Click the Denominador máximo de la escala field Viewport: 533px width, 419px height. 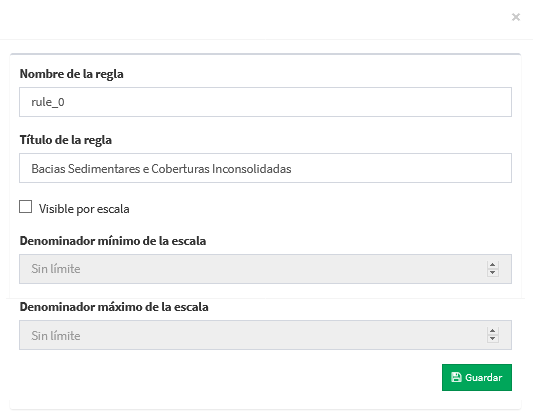[x=265, y=335]
